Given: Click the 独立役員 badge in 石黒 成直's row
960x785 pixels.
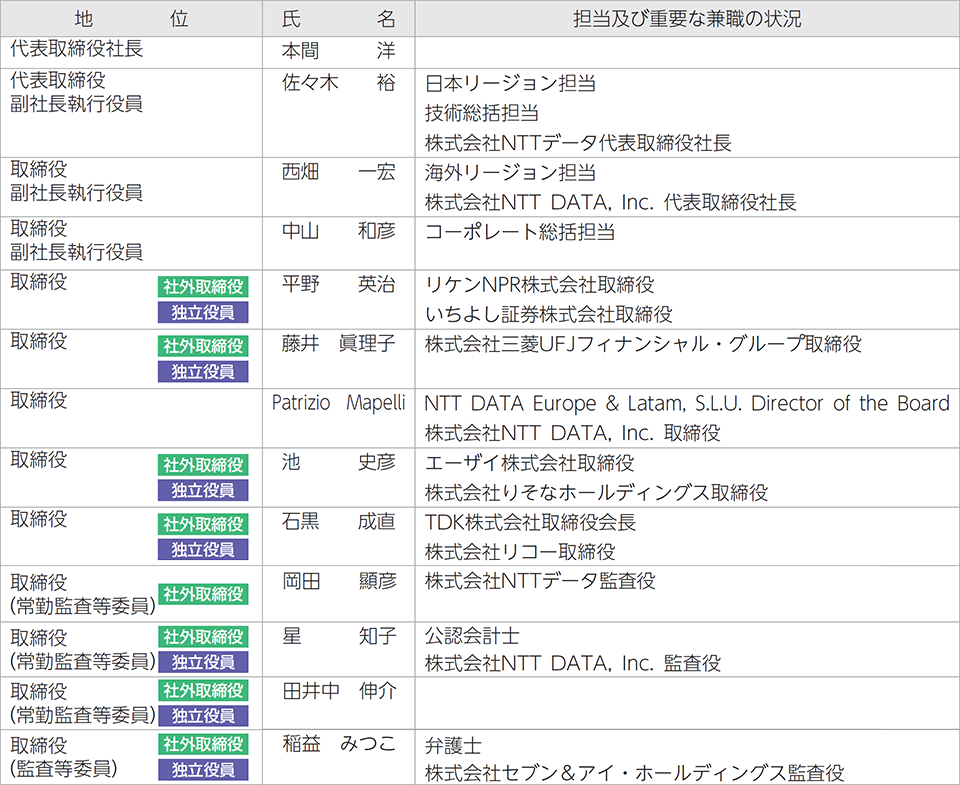Looking at the screenshot, I should [x=203, y=550].
